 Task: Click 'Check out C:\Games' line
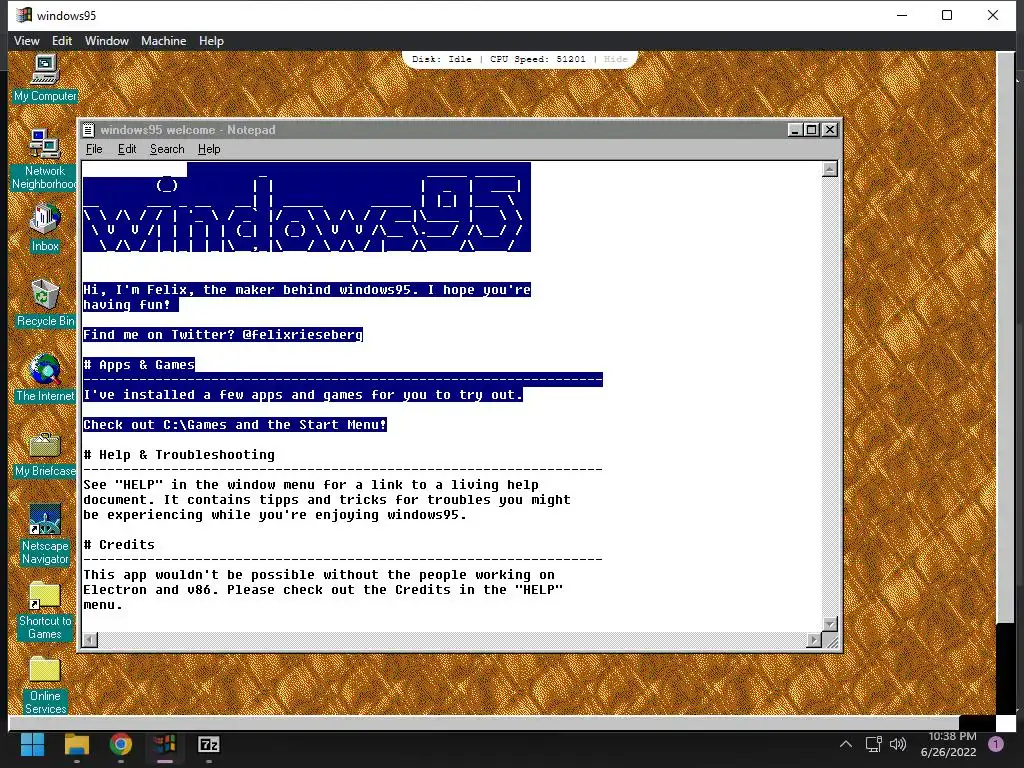pyautogui.click(x=234, y=424)
